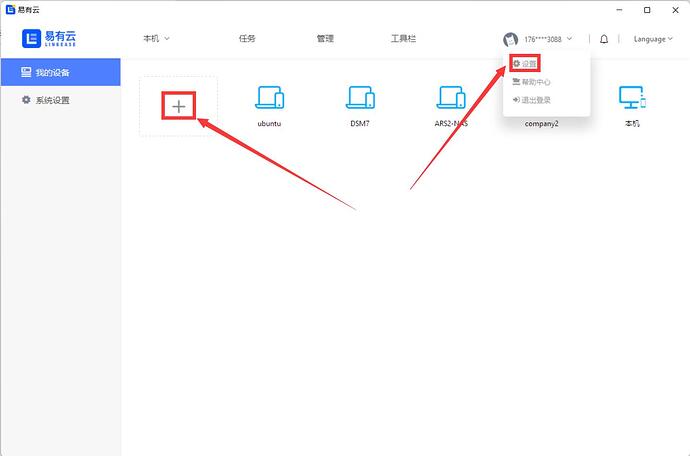The height and width of the screenshot is (456, 690).
Task: Open the 管理 tab
Action: pyautogui.click(x=325, y=38)
